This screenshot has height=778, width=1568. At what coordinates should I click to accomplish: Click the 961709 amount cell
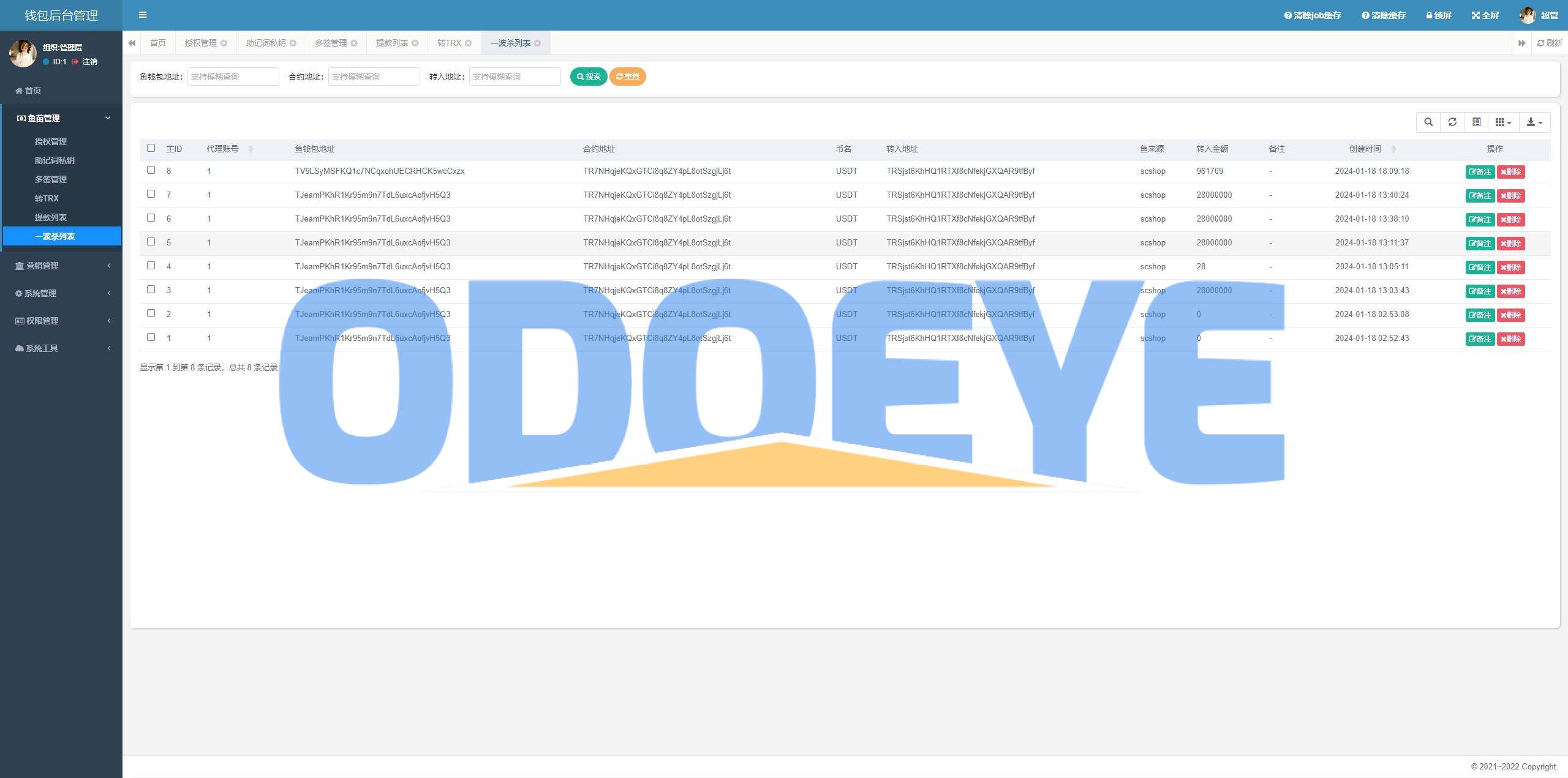1210,171
